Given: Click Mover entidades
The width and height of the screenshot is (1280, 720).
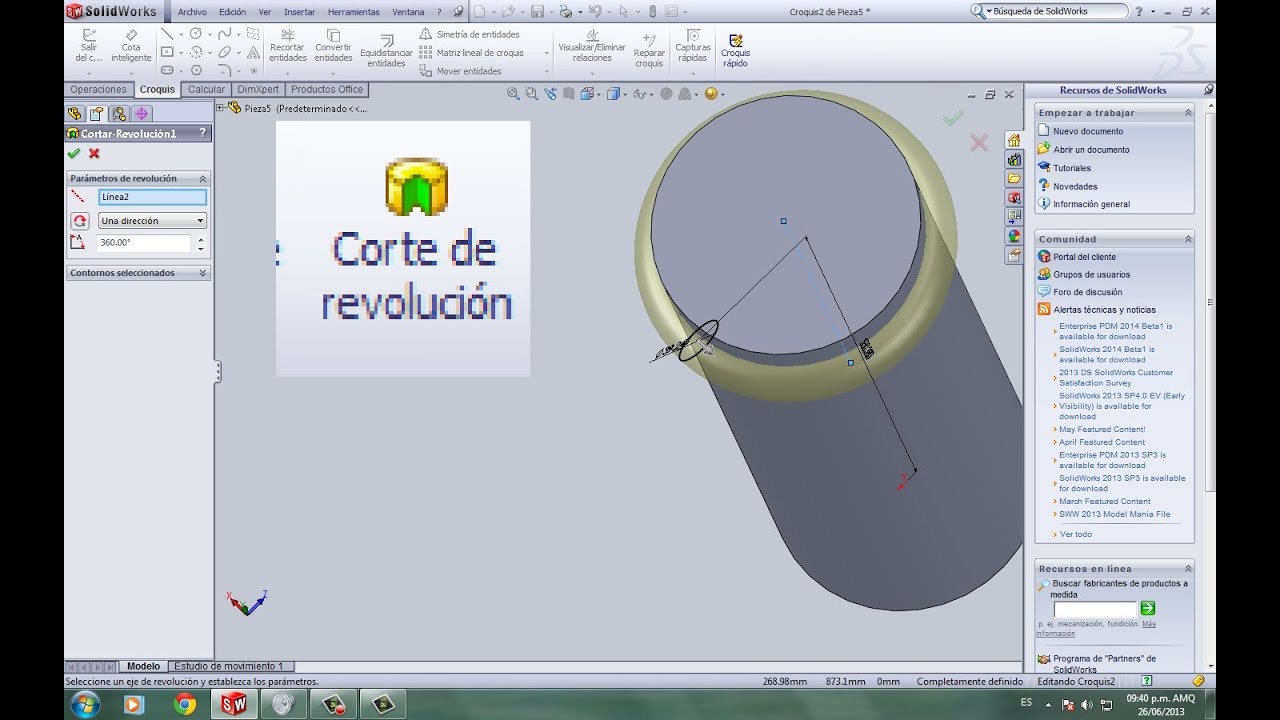Looking at the screenshot, I should click(x=460, y=71).
